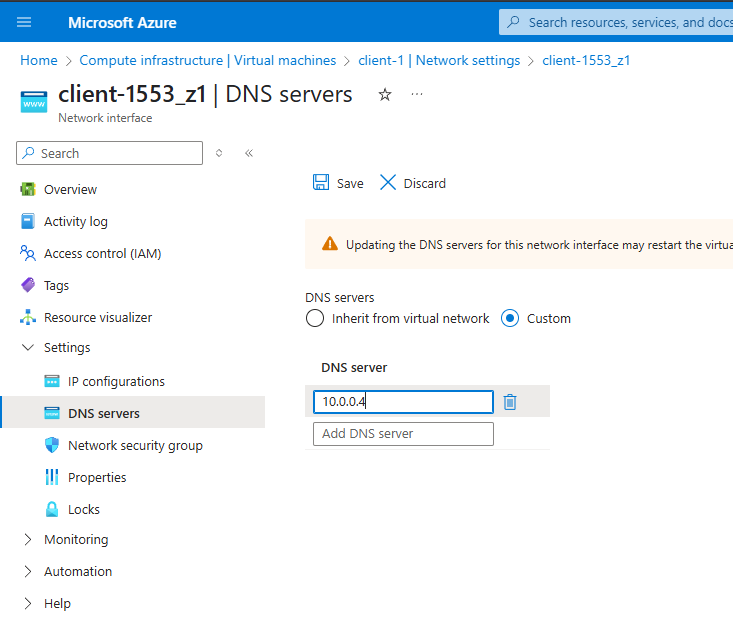Screen dimensions: 733x642
Task: Open the more options ellipsis menu
Action: click(417, 94)
